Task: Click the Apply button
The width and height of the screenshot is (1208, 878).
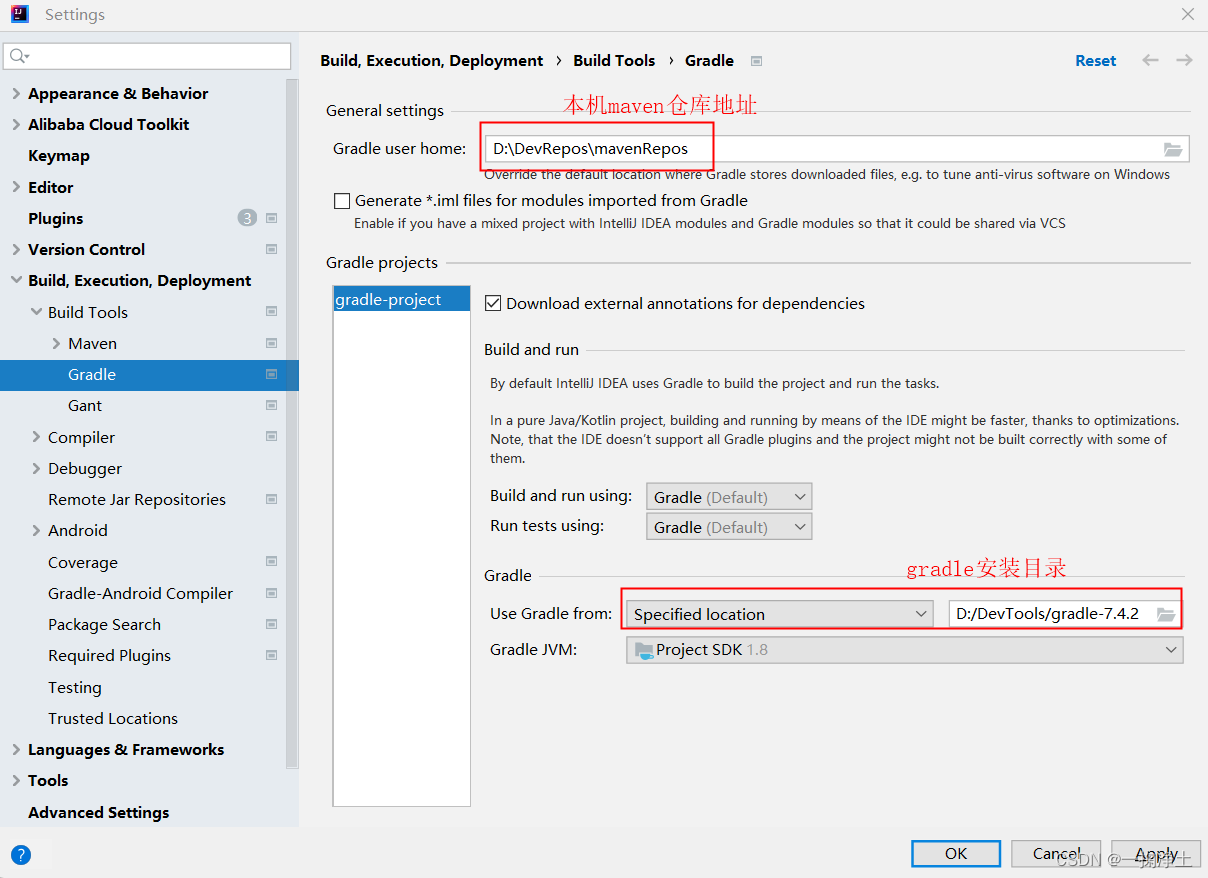Action: tap(1156, 853)
